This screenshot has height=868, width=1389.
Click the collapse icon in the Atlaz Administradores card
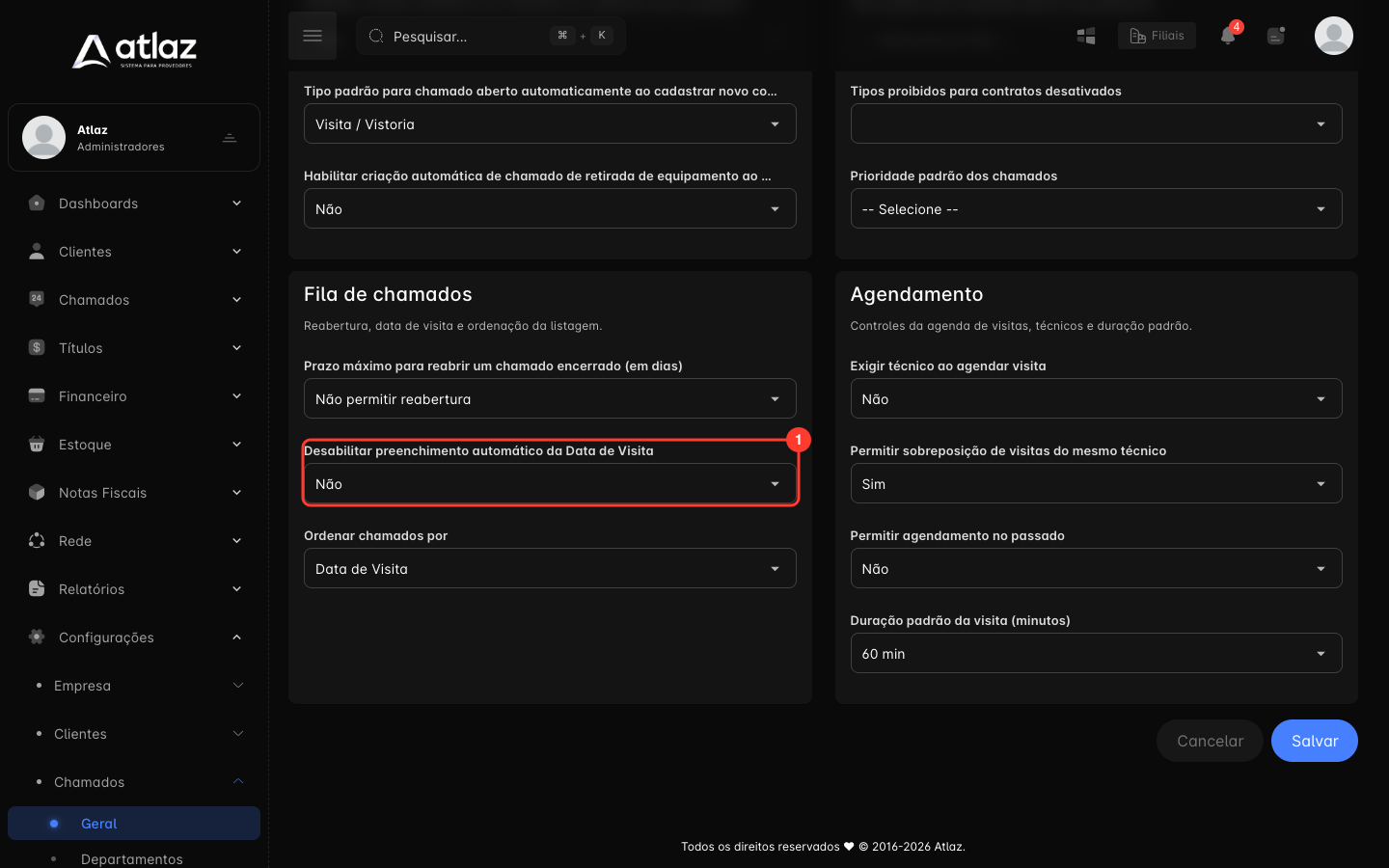pos(230,138)
